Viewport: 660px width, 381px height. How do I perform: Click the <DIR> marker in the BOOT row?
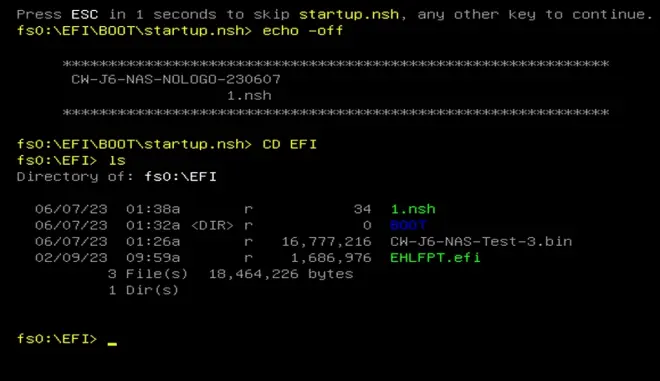212,226
